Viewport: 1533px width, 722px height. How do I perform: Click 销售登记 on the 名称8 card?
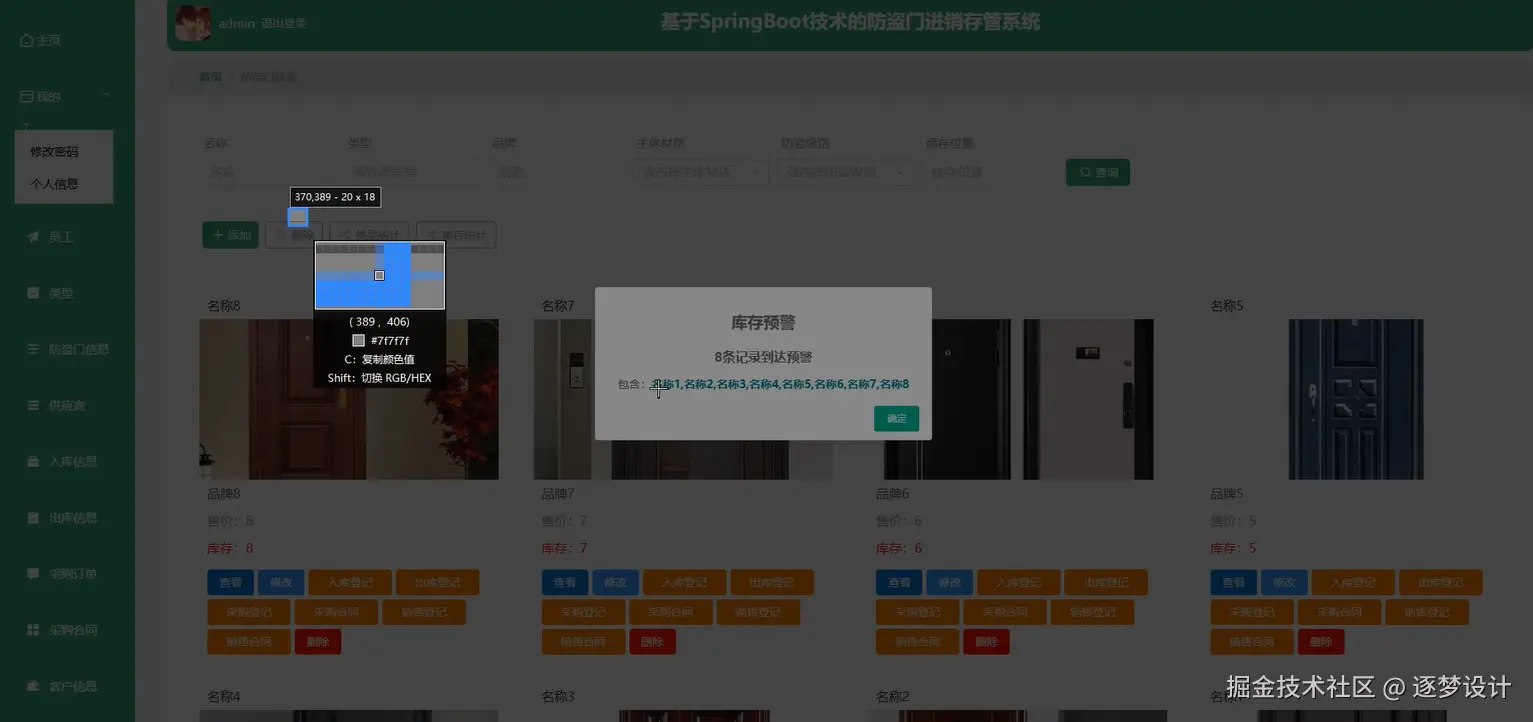coord(424,612)
